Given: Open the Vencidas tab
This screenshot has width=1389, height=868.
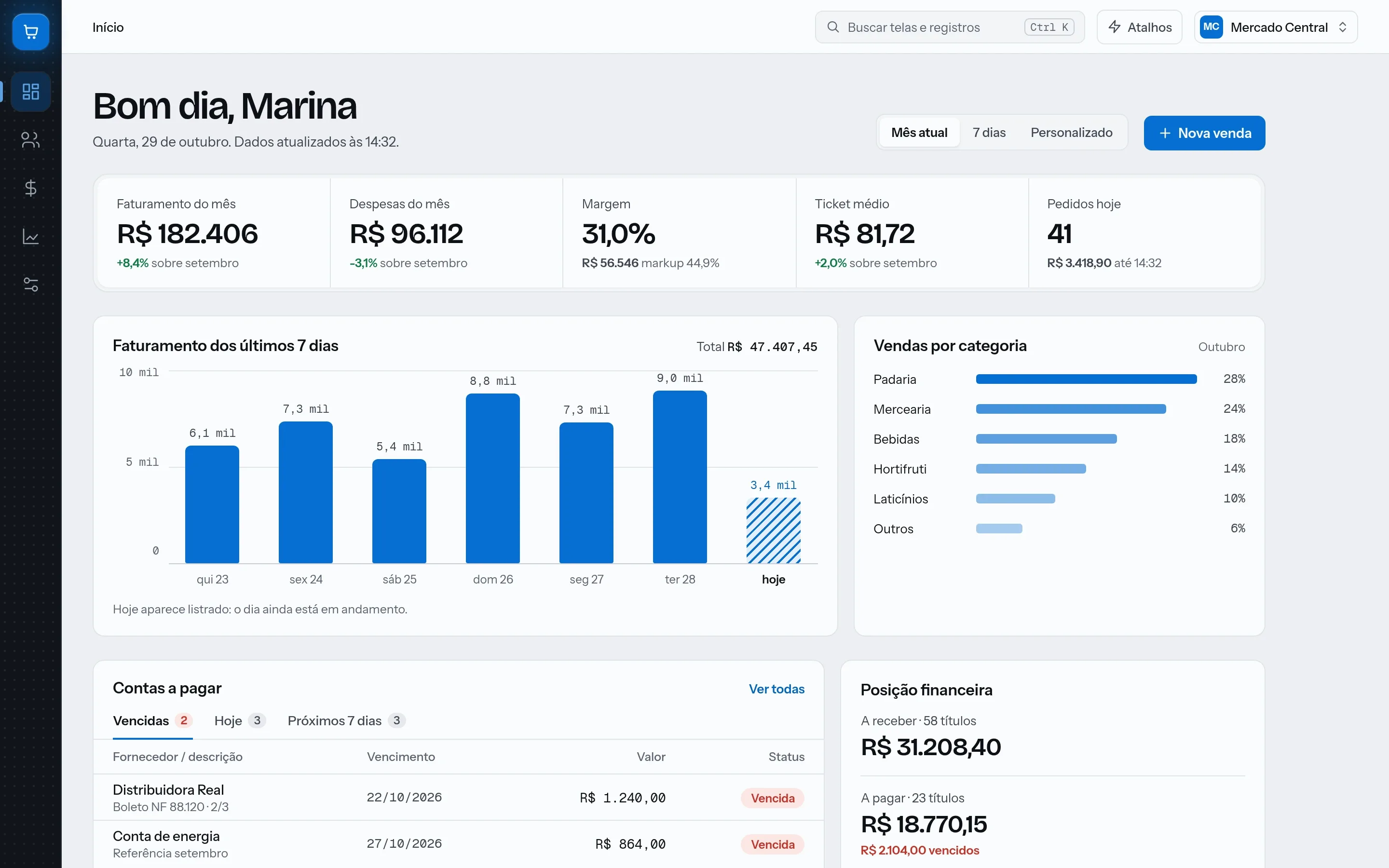Looking at the screenshot, I should pos(152,721).
